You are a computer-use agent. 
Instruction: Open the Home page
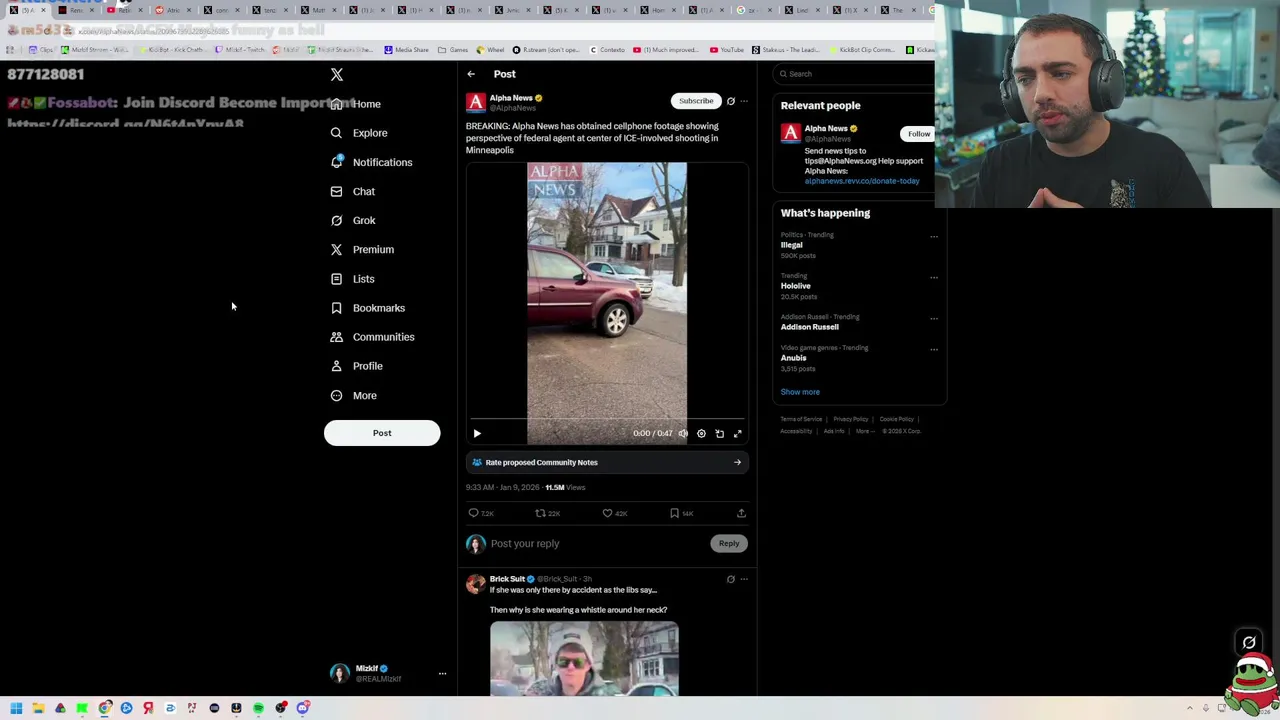point(356,104)
